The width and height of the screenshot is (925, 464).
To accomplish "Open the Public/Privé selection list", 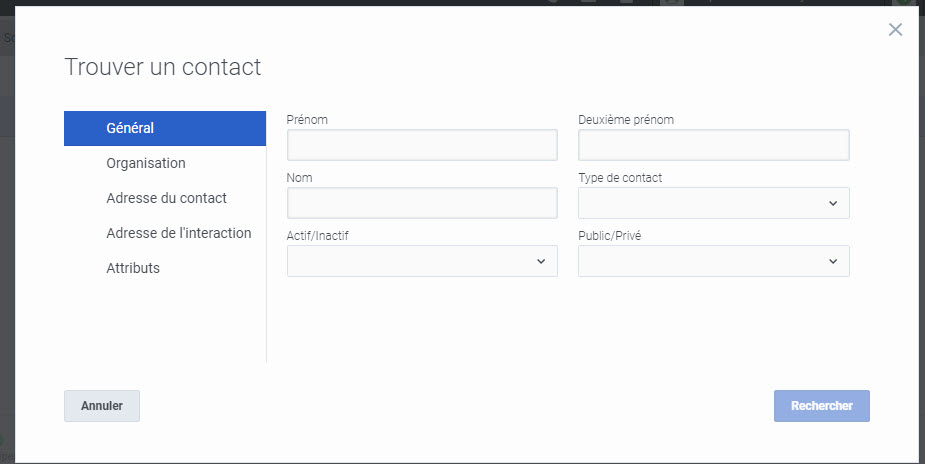I will pyautogui.click(x=714, y=261).
